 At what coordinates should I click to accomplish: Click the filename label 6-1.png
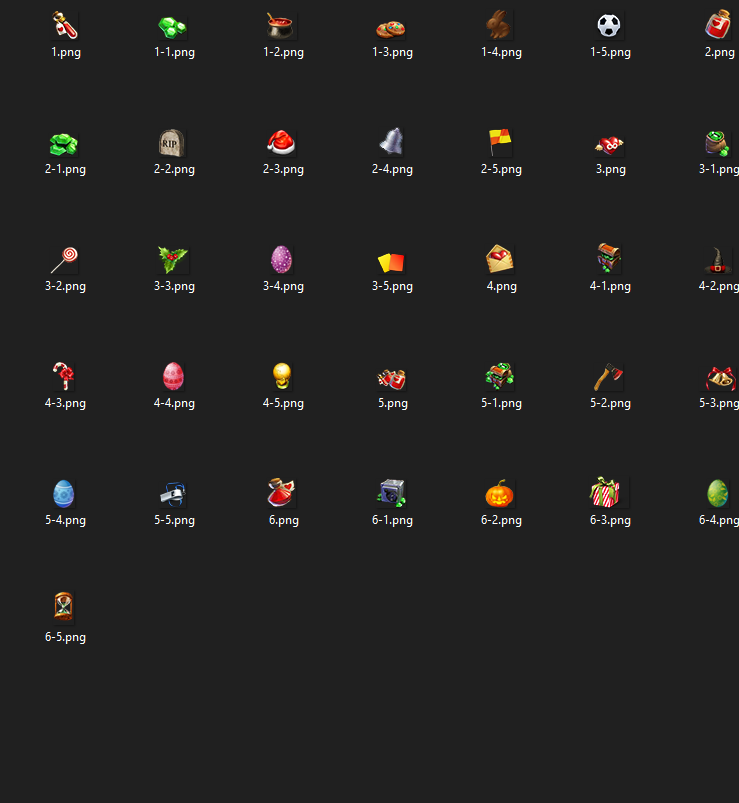(x=392, y=520)
